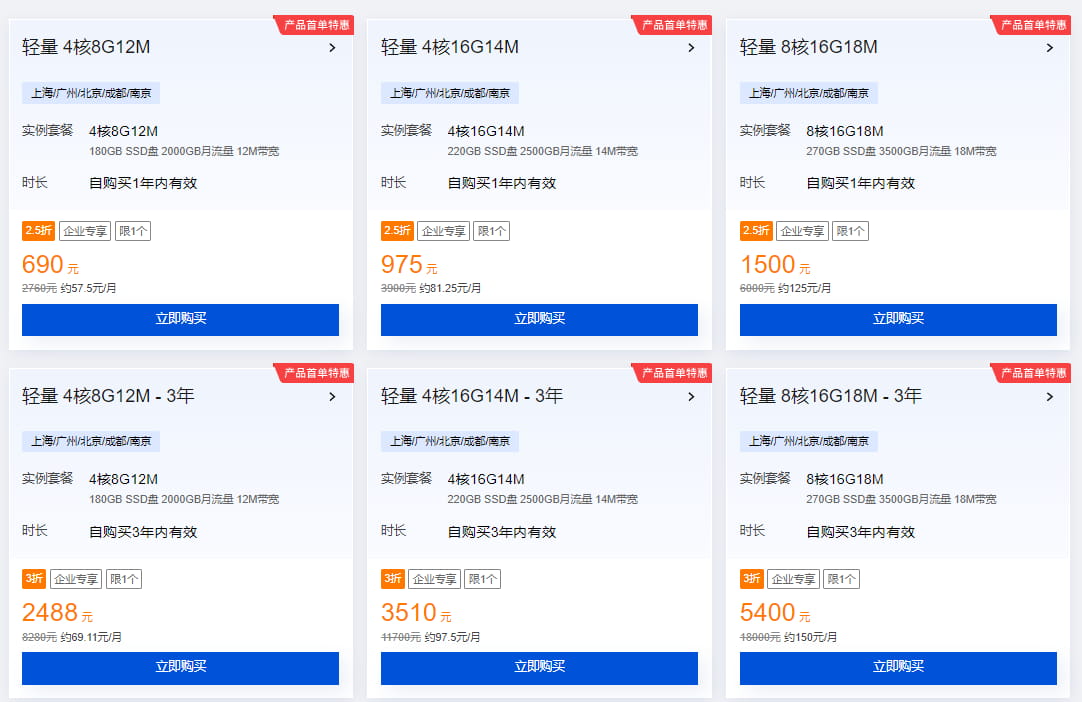Click the 975 元 price

click(409, 264)
